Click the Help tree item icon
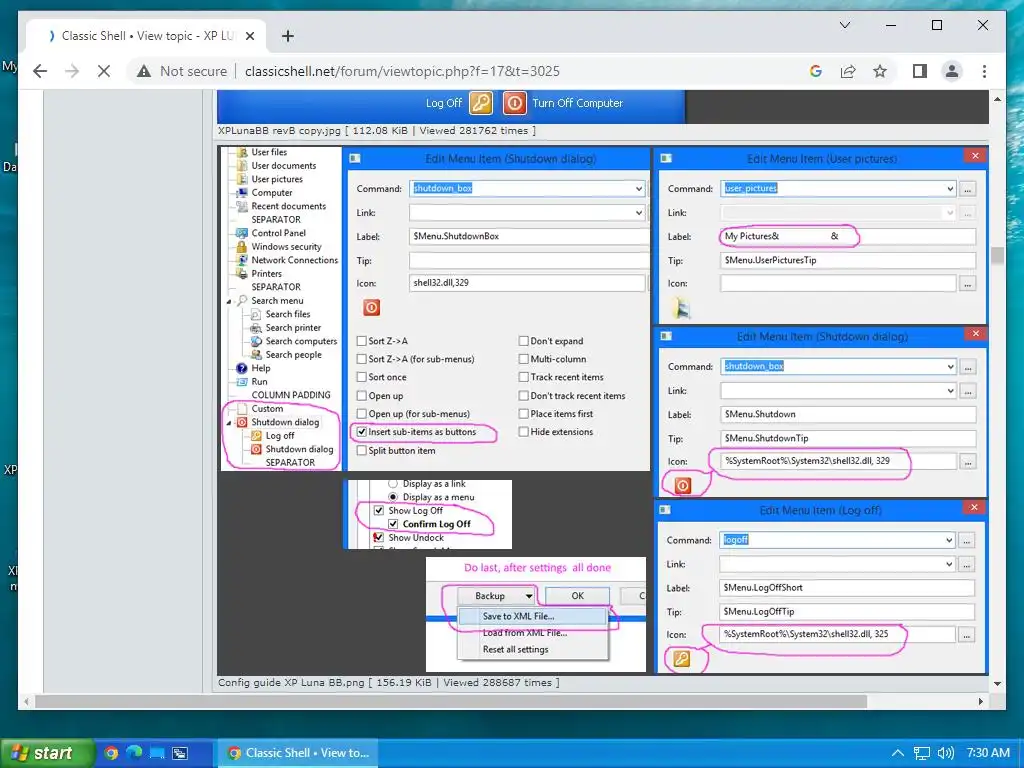Viewport: 1024px width, 768px height. pos(241,368)
